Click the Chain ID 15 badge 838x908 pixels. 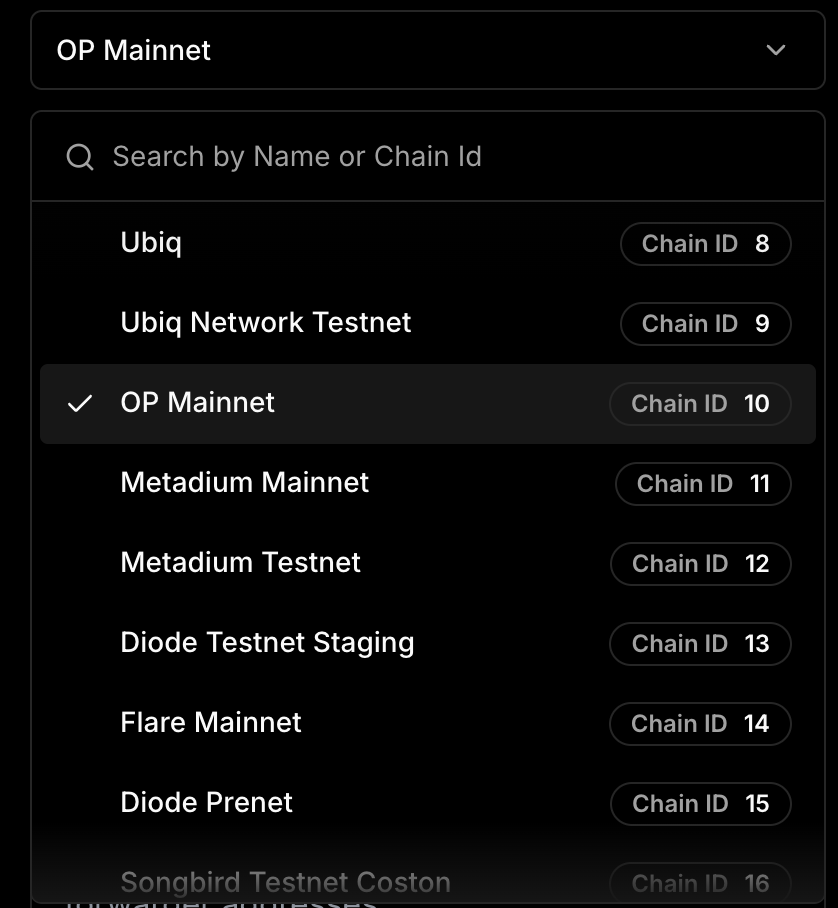[x=700, y=804]
